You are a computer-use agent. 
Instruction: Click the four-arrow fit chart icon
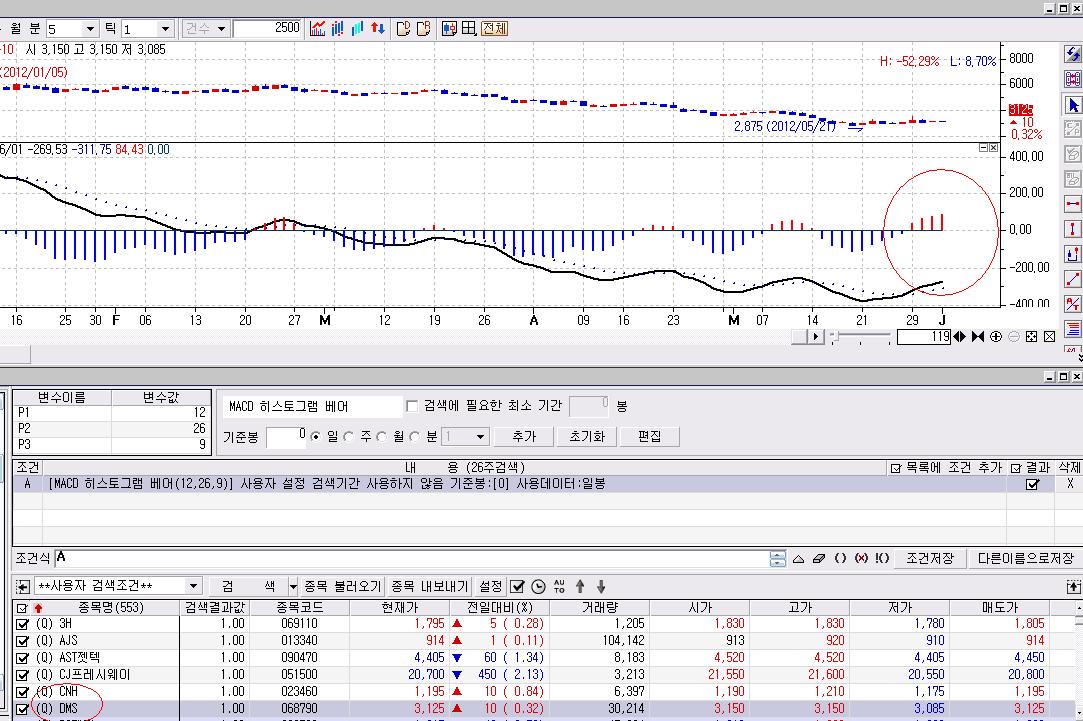point(1031,336)
